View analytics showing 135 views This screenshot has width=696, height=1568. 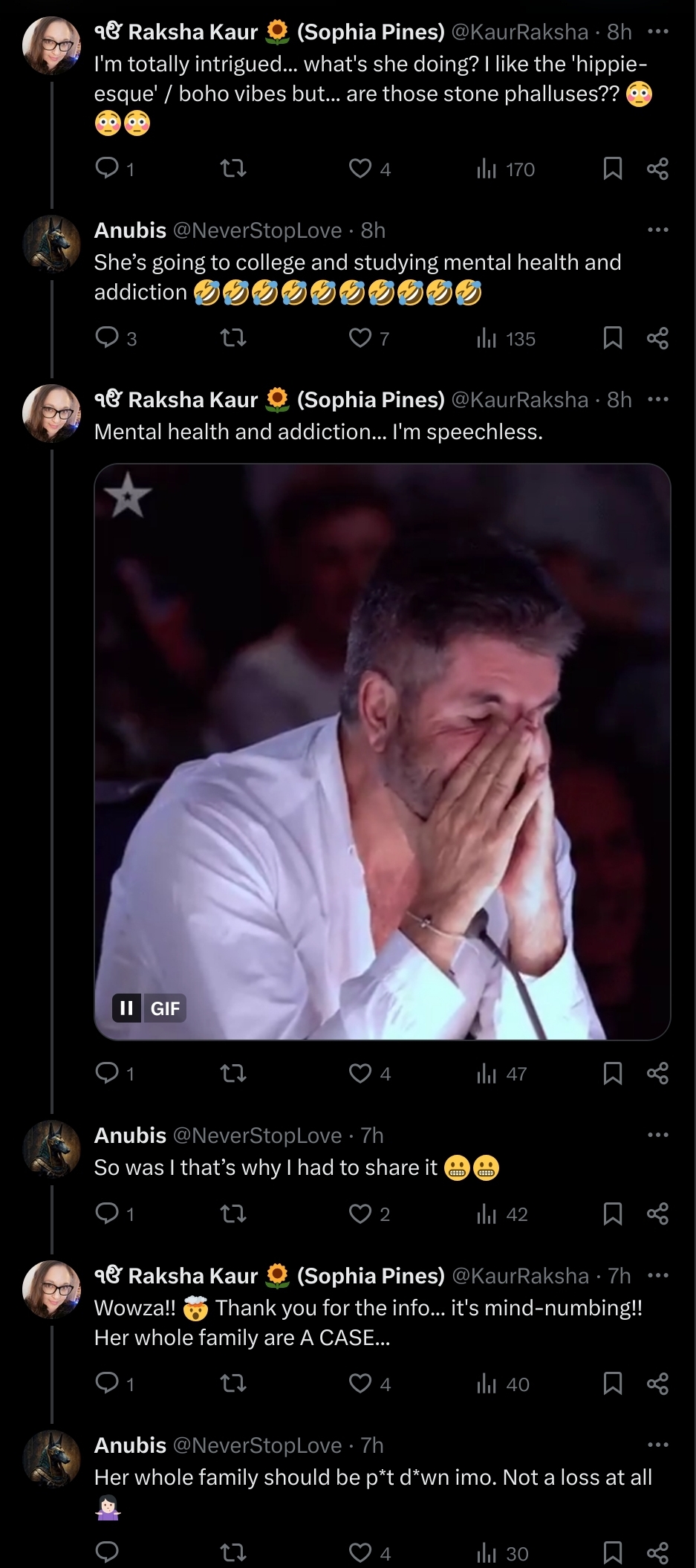pyautogui.click(x=506, y=339)
